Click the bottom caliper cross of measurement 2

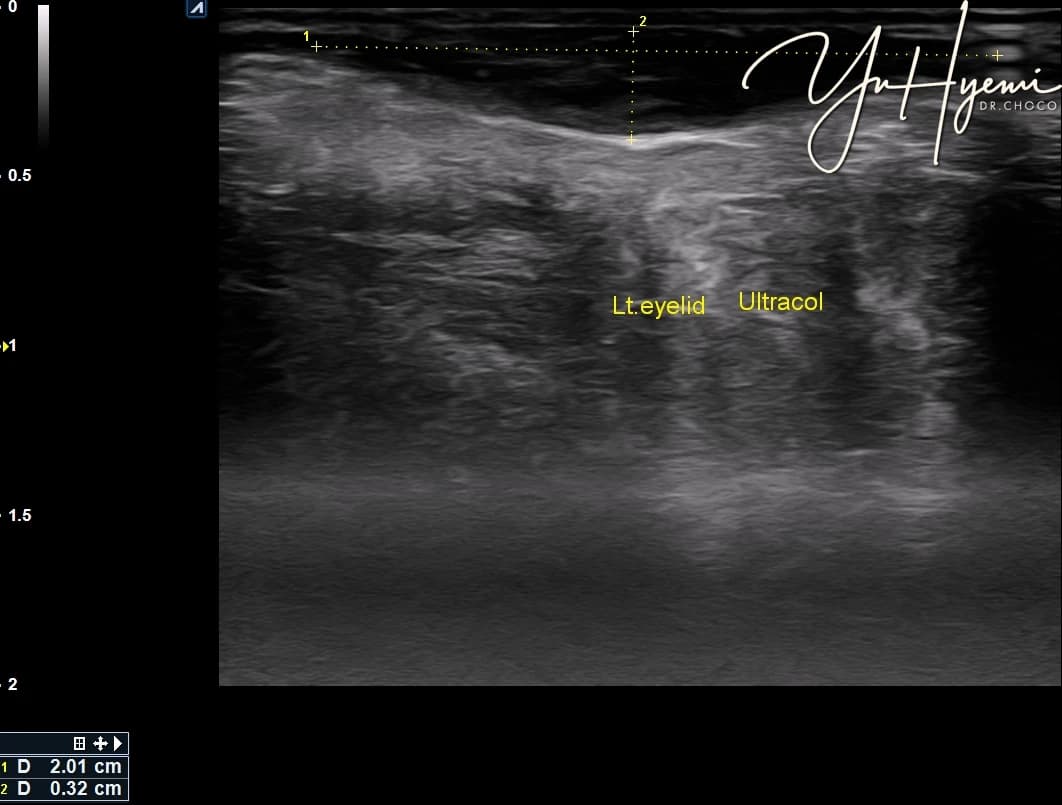pos(631,139)
